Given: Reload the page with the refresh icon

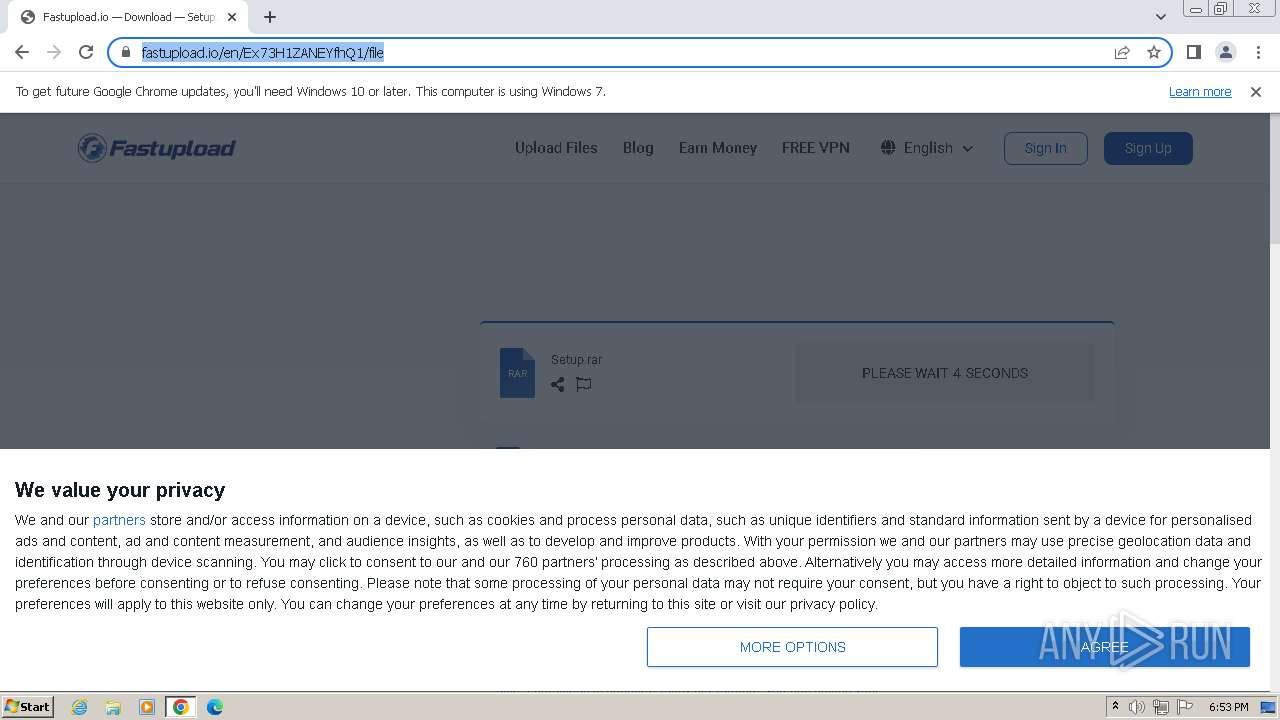Looking at the screenshot, I should coord(86,52).
